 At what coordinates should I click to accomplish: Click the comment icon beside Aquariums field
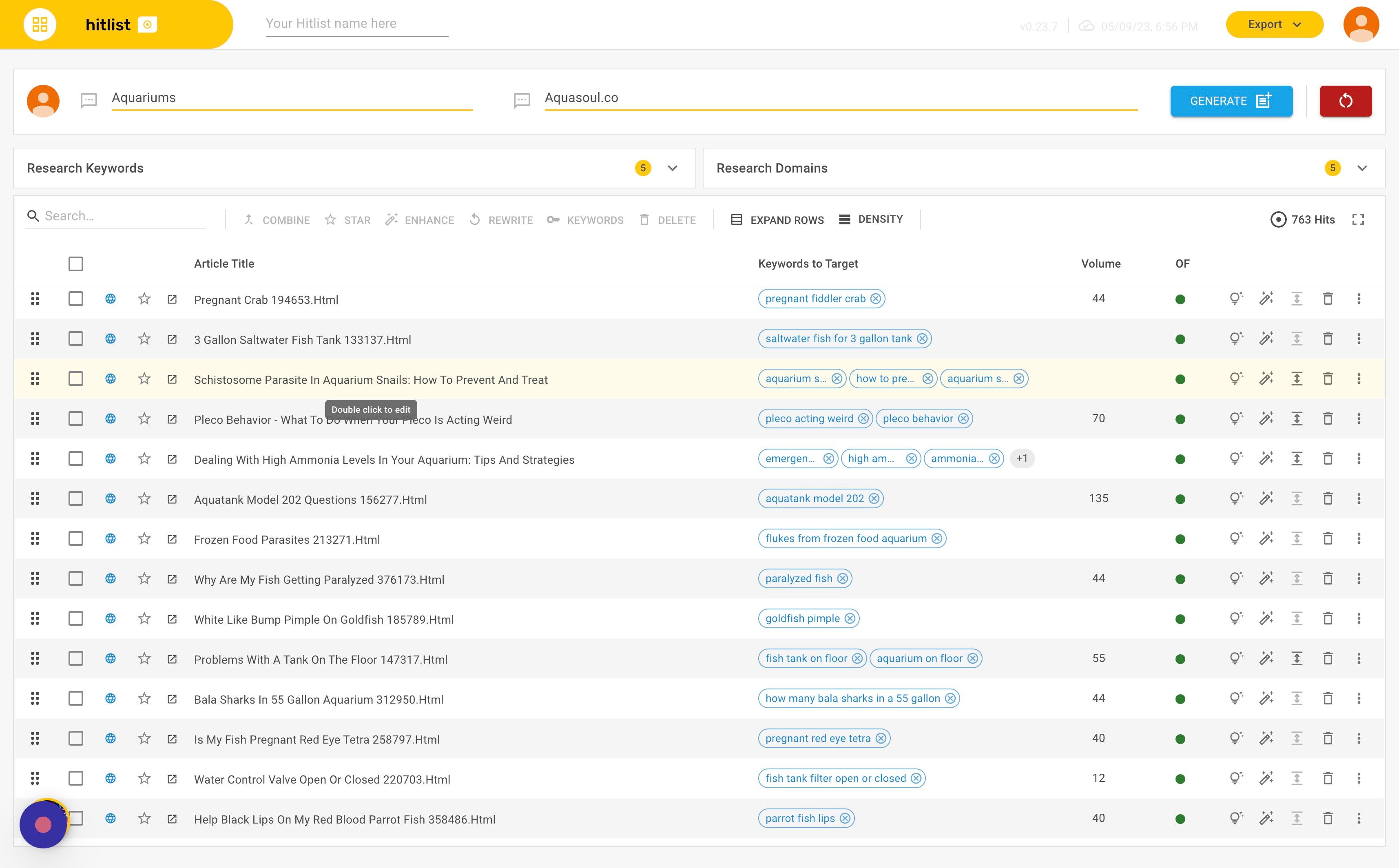tap(89, 101)
